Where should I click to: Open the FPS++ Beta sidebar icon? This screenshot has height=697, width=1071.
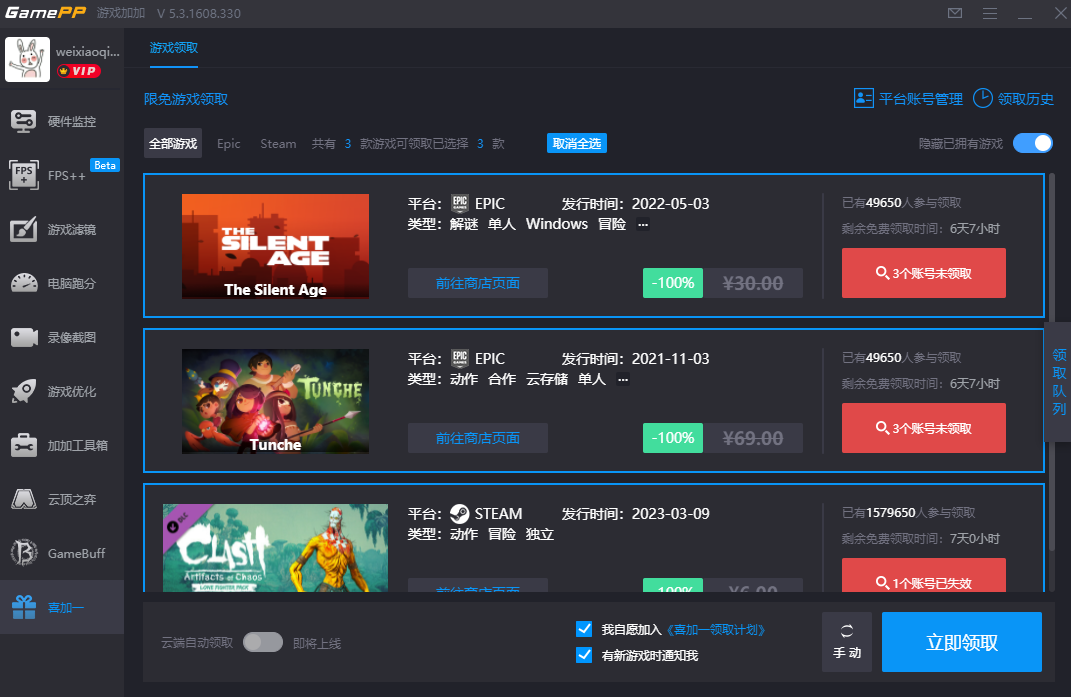(24, 175)
